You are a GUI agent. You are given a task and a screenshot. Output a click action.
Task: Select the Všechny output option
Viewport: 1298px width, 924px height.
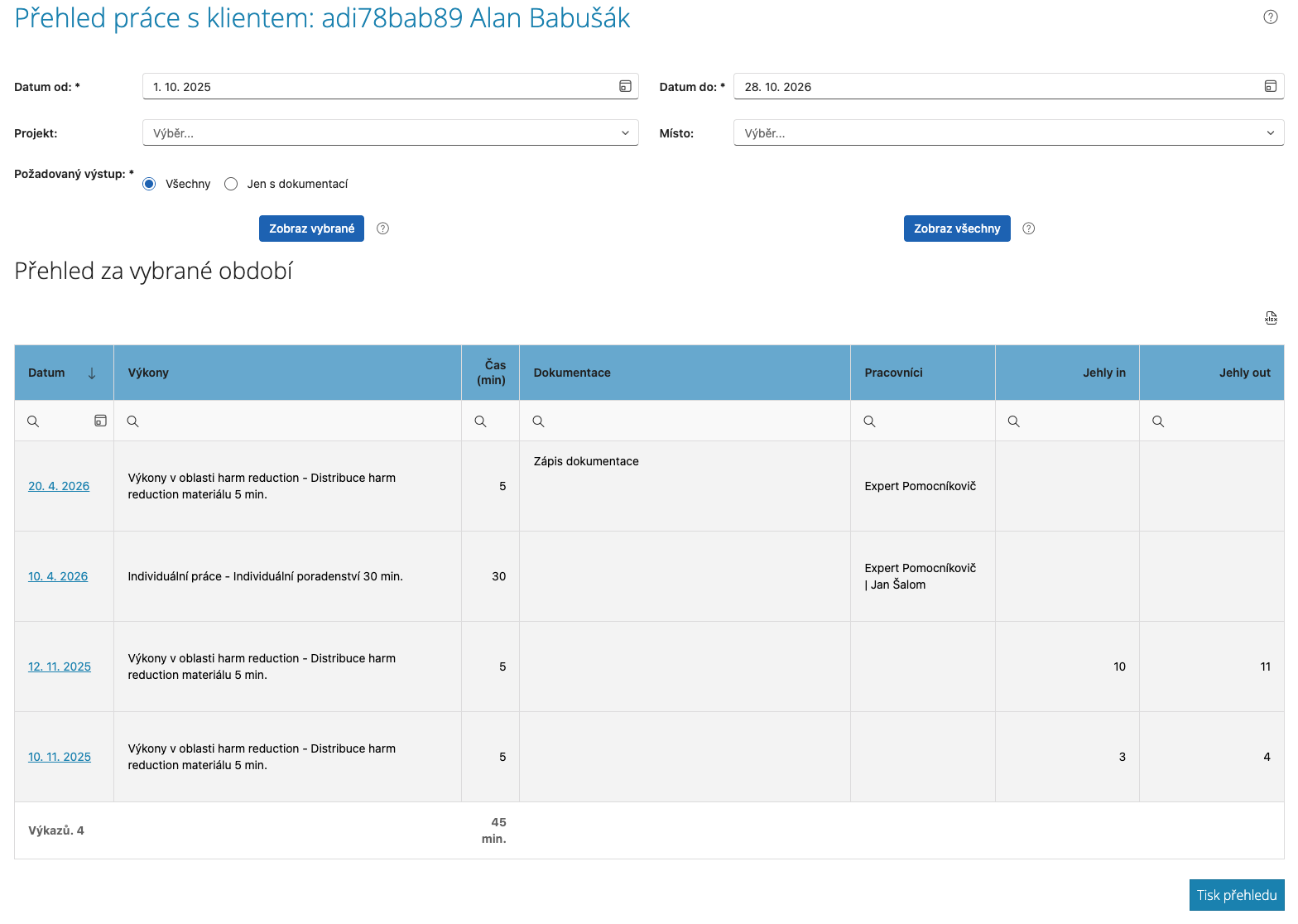(x=149, y=184)
